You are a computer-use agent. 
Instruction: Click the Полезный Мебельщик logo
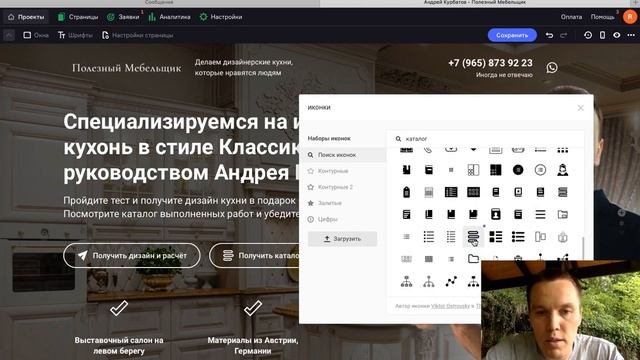127,68
